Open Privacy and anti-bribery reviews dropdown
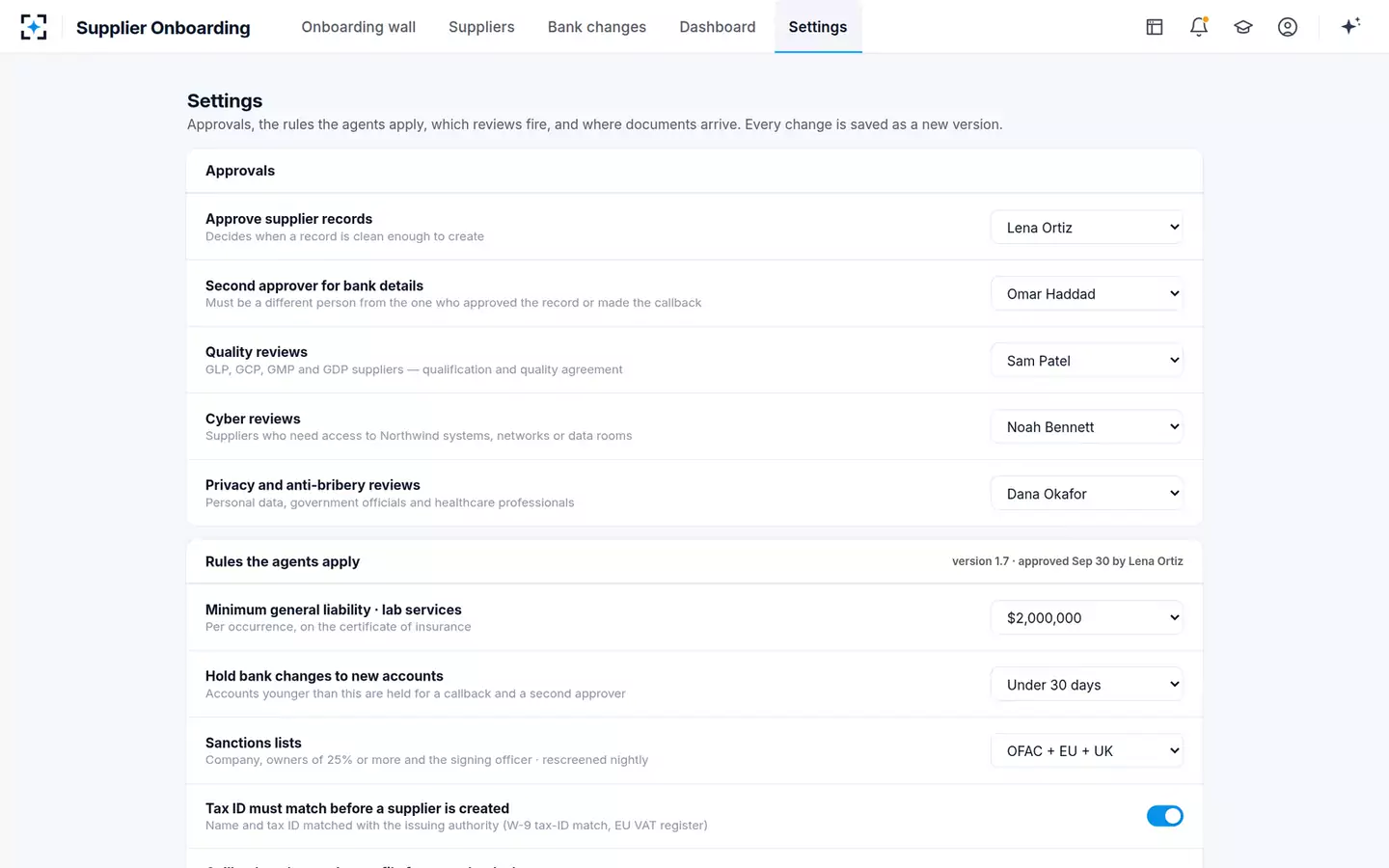 click(1087, 494)
